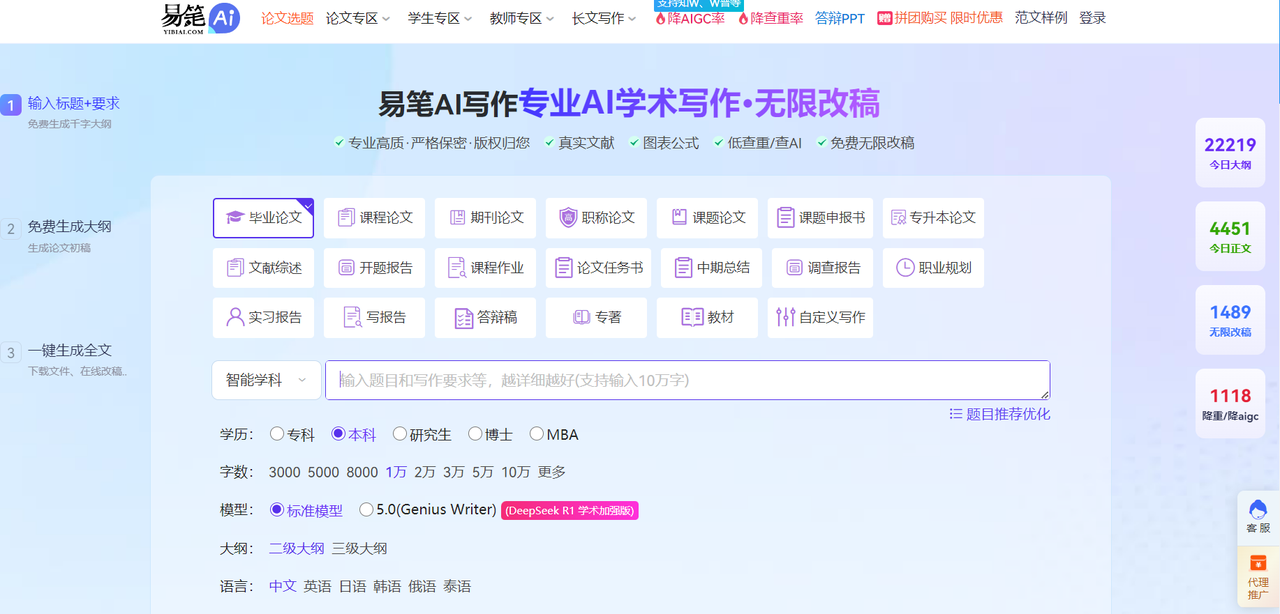The width and height of the screenshot is (1280, 614).
Task: Select the 文献综述 document icon
Action: [x=235, y=268]
